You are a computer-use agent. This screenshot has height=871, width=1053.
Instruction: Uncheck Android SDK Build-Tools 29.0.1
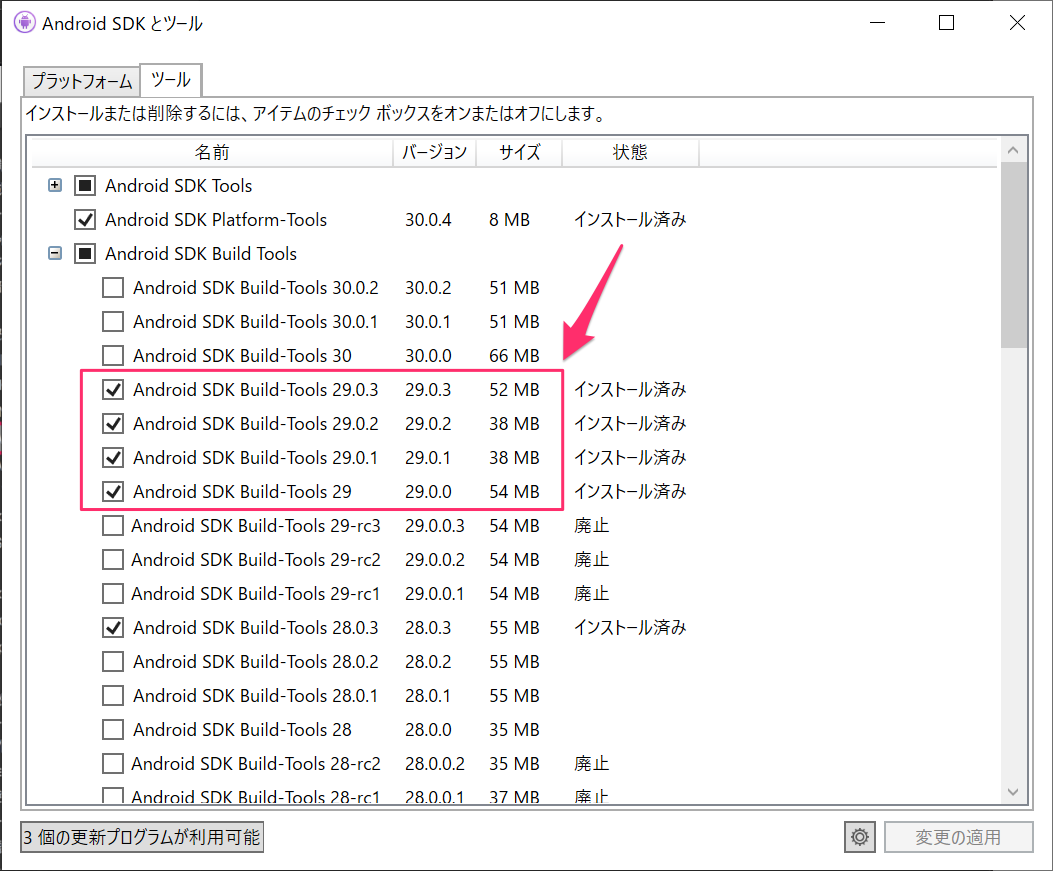pos(113,457)
